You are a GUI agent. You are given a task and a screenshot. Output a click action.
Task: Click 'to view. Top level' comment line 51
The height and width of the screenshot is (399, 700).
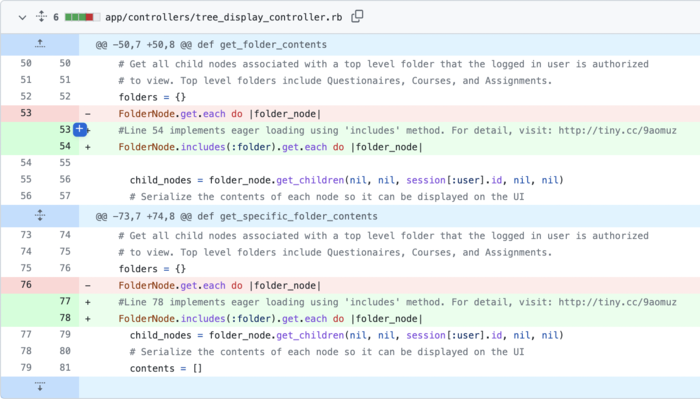335,81
